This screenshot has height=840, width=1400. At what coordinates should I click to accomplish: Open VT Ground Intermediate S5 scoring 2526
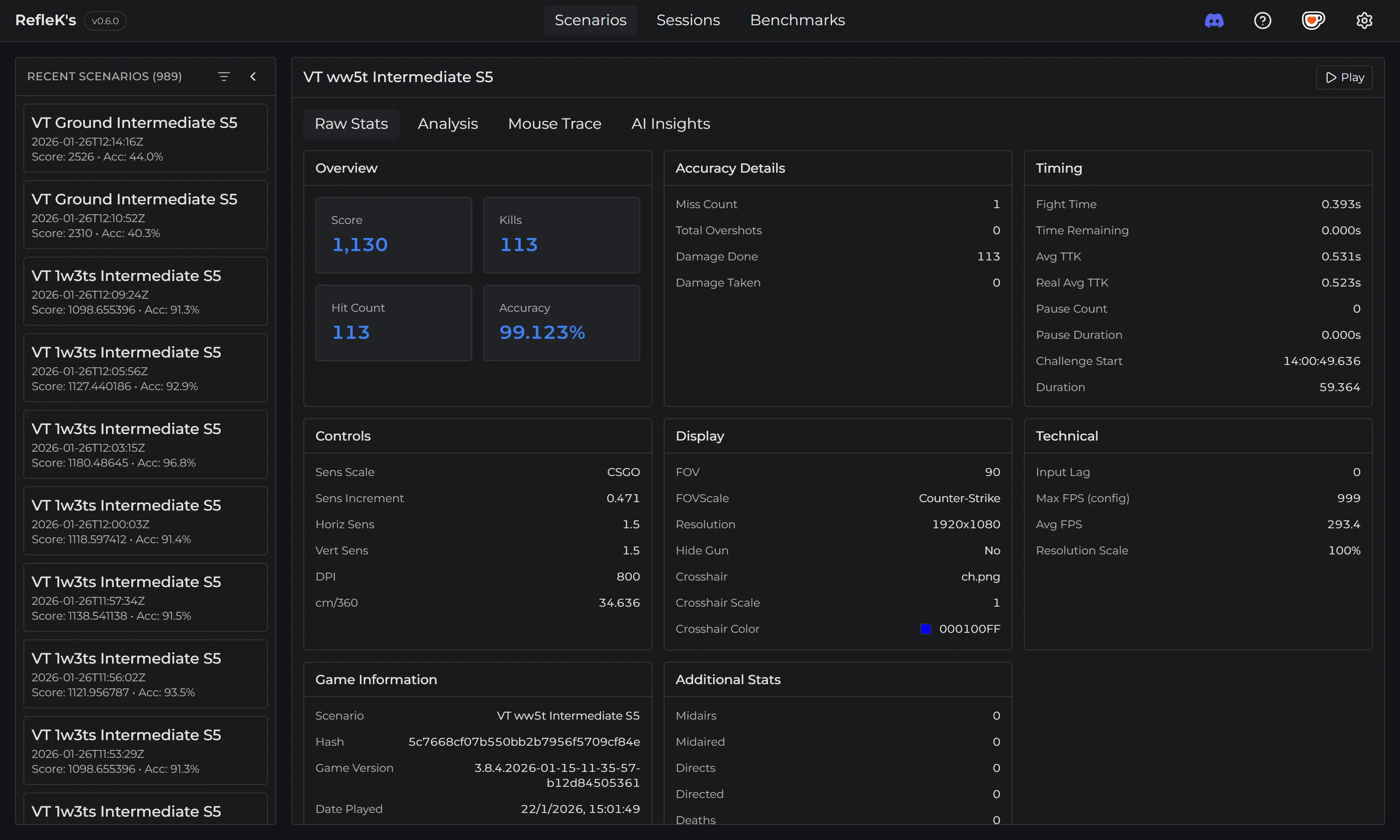point(146,138)
